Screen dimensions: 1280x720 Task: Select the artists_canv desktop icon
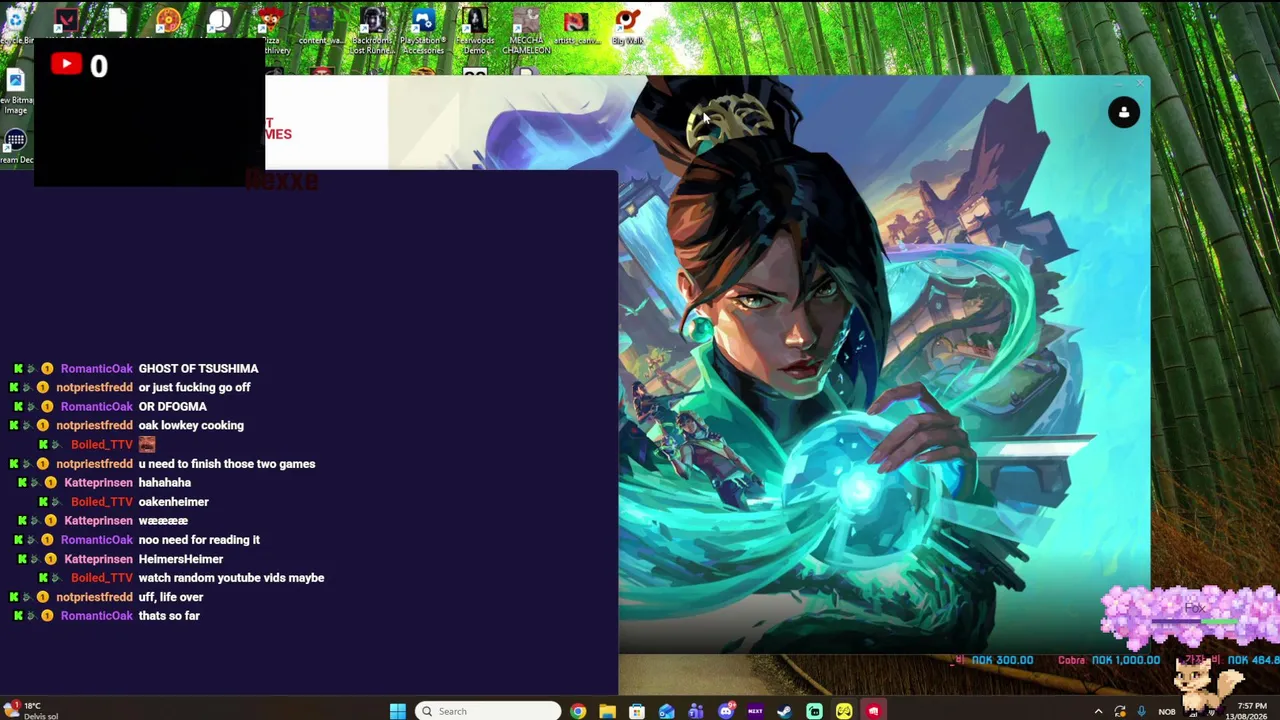tap(576, 27)
